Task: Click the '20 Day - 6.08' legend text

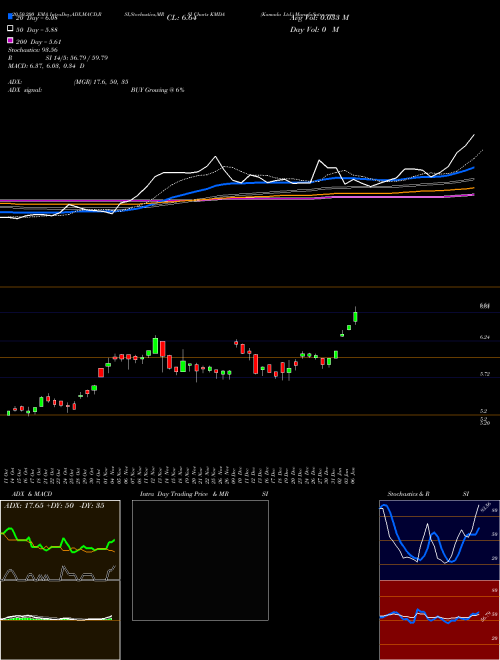Action: (36, 18)
